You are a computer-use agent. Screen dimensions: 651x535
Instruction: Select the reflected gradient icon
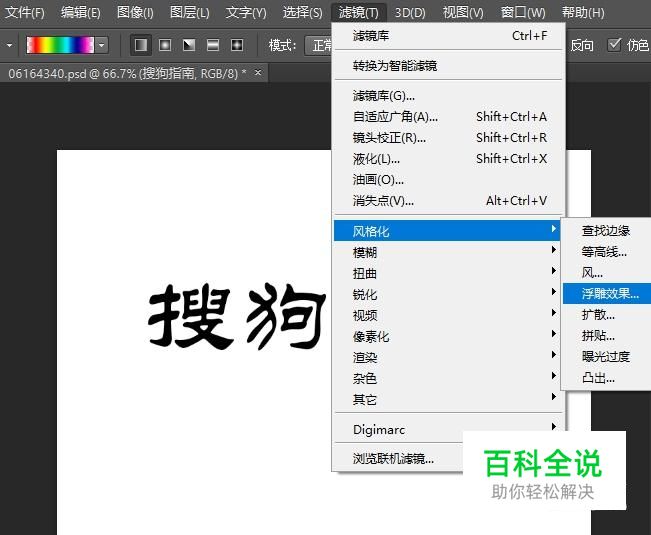[213, 45]
